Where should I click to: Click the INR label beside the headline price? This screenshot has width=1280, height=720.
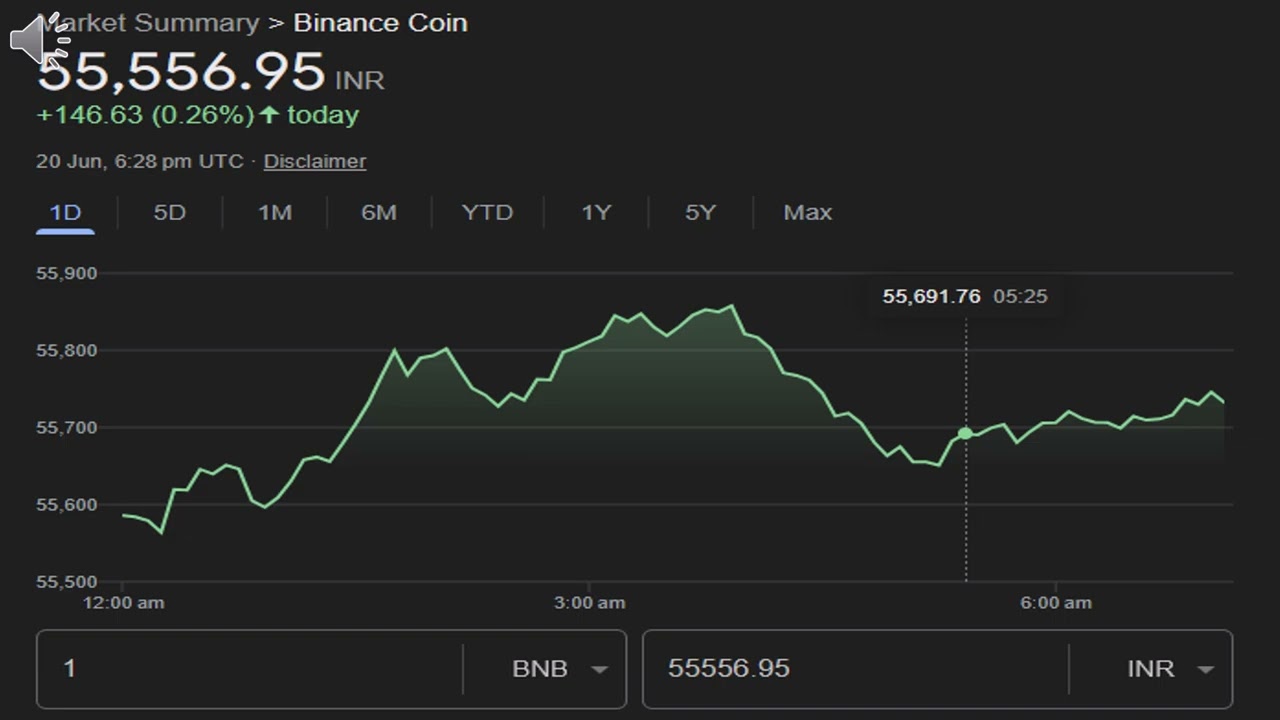[x=359, y=80]
